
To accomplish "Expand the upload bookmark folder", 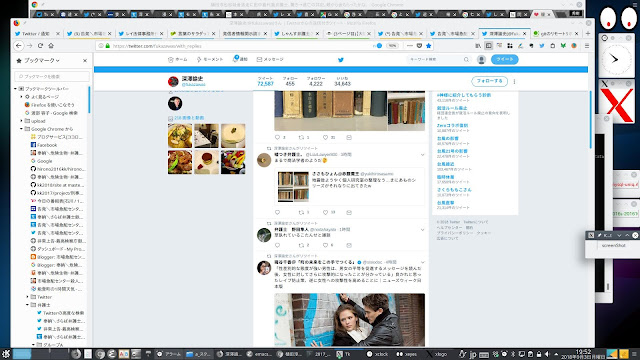I will click(x=21, y=121).
